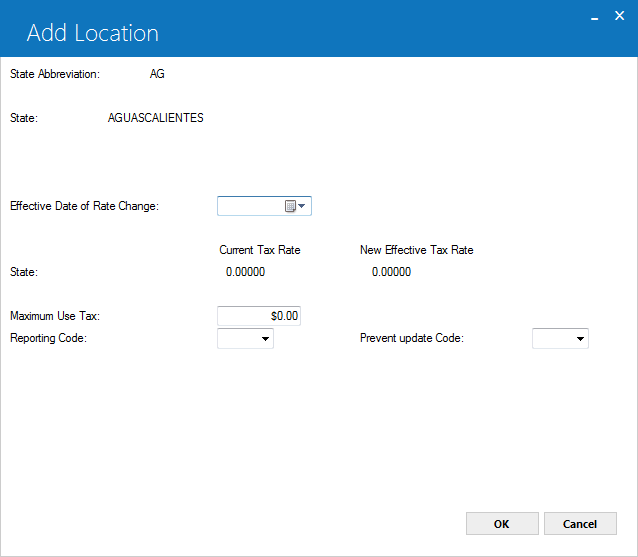Minimize the Add Location window
The image size is (638, 557).
(x=594, y=17)
